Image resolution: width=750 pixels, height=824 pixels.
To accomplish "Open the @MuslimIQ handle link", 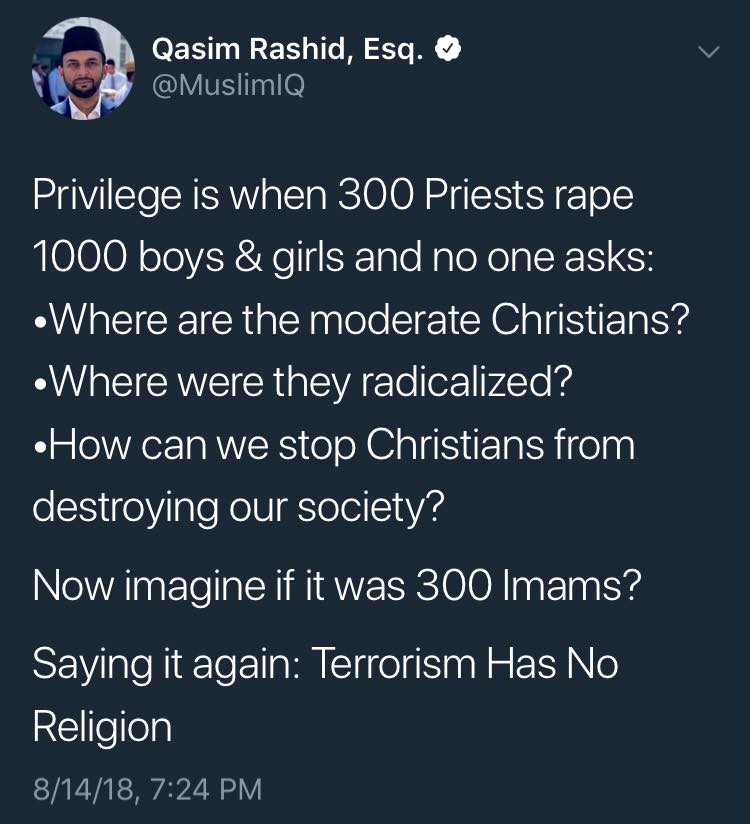I will coord(228,85).
